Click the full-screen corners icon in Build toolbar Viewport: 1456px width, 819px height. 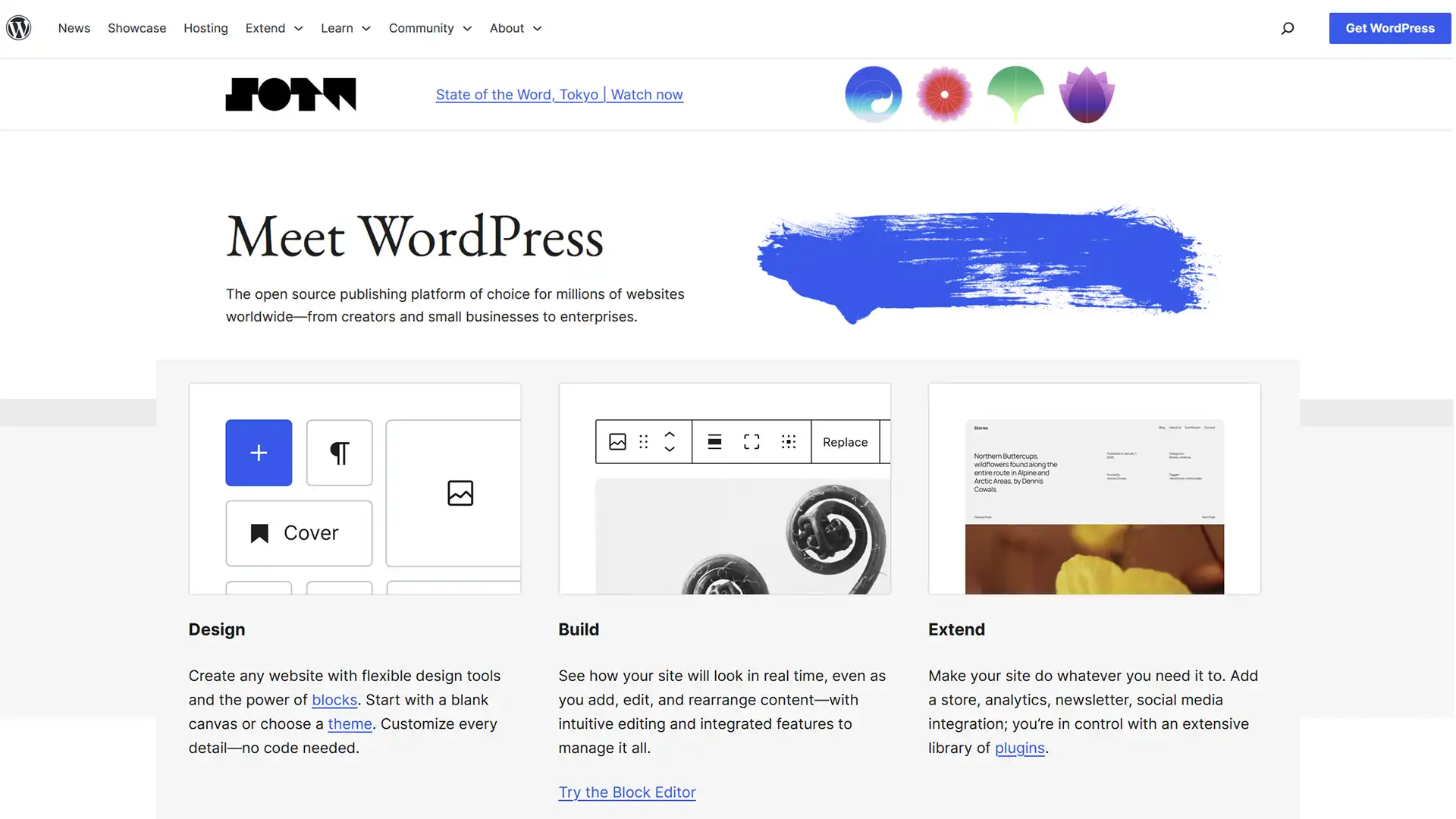coord(752,442)
